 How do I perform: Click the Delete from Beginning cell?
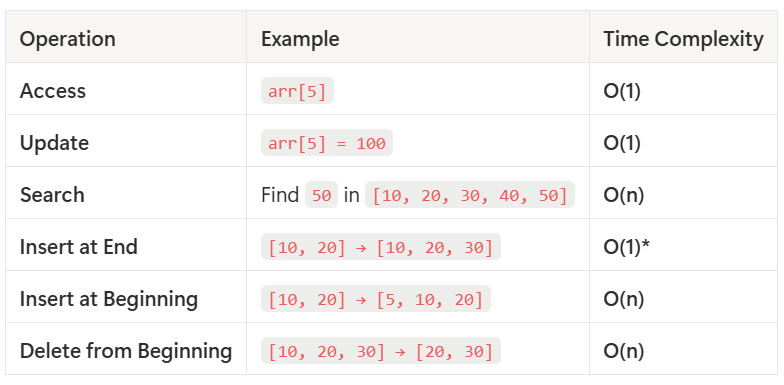[126, 351]
